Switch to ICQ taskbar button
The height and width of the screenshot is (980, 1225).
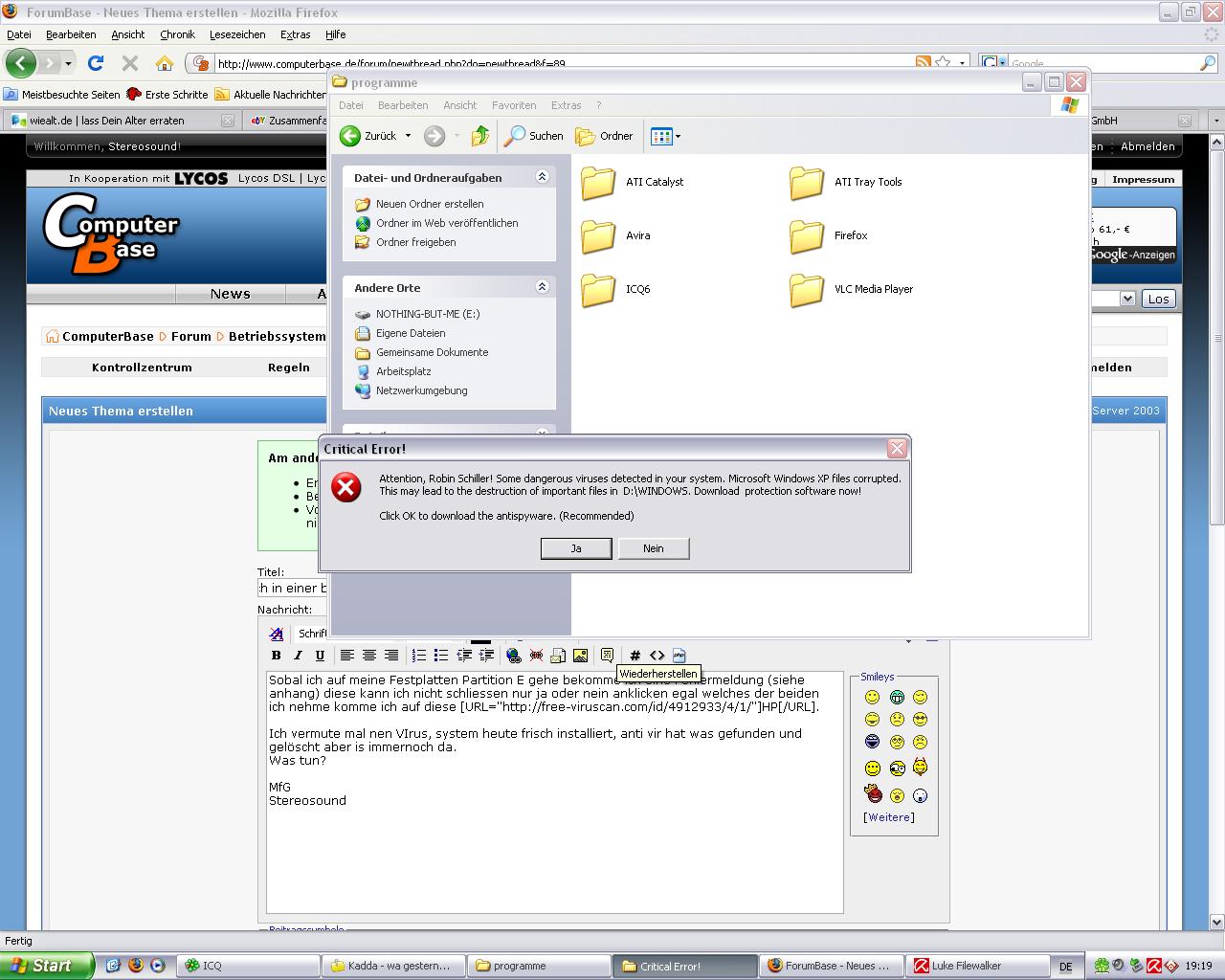(x=249, y=966)
